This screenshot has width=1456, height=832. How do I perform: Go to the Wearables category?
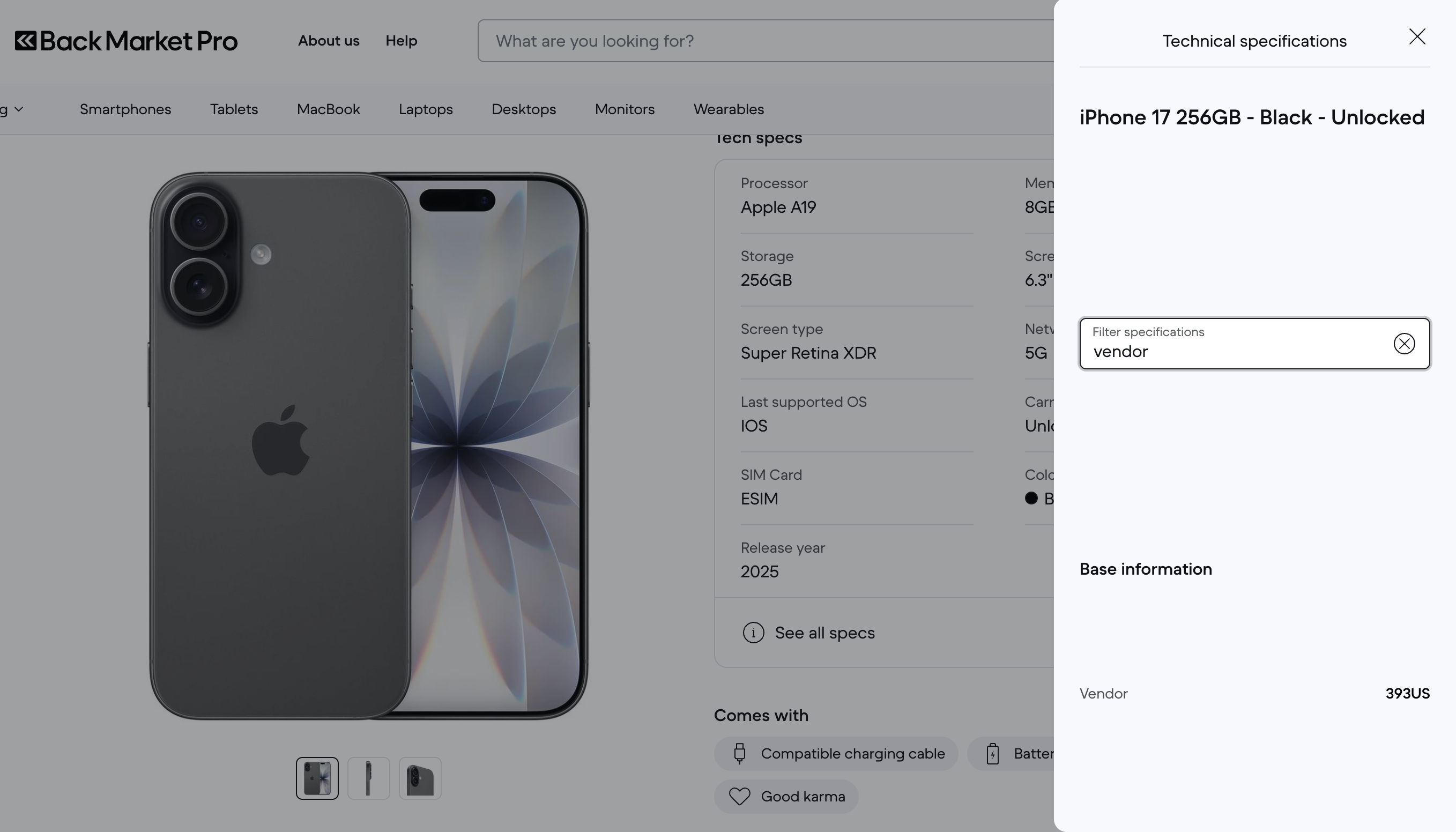(x=729, y=109)
